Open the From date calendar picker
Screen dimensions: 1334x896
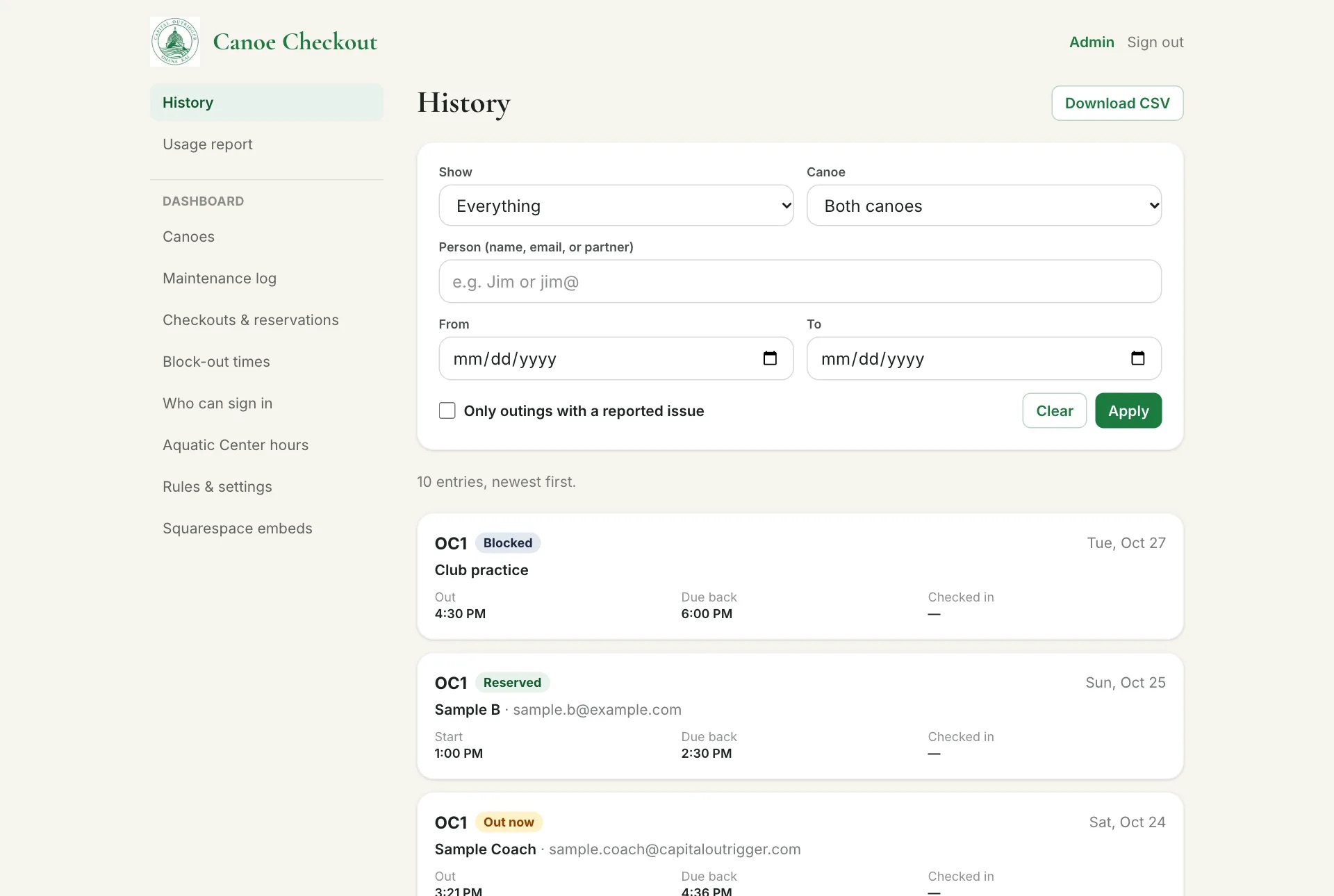(770, 358)
